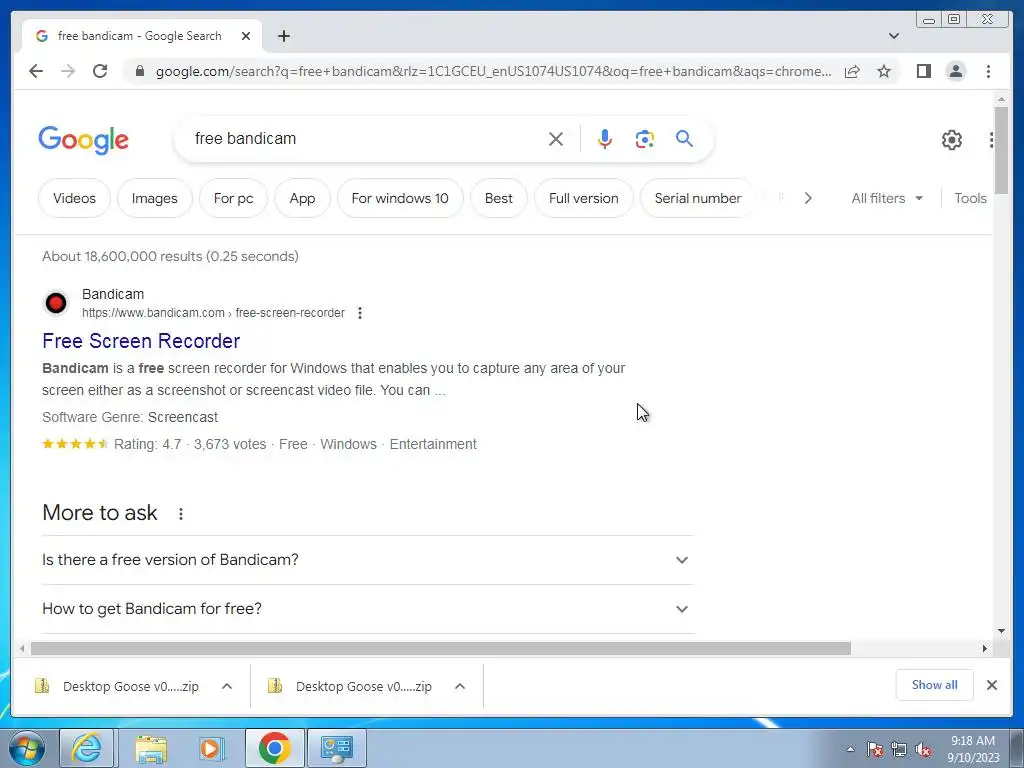This screenshot has width=1024, height=768.
Task: Reload the page with the refresh icon
Action: (x=100, y=71)
